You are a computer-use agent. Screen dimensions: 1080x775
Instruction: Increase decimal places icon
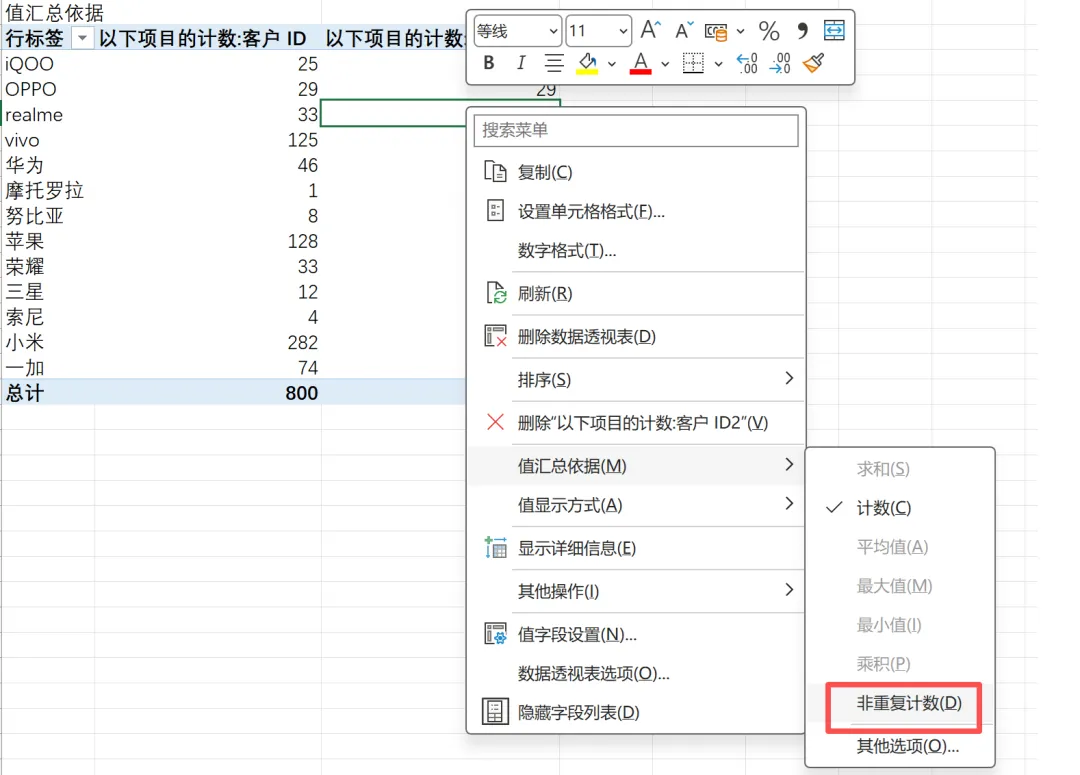(x=747, y=63)
